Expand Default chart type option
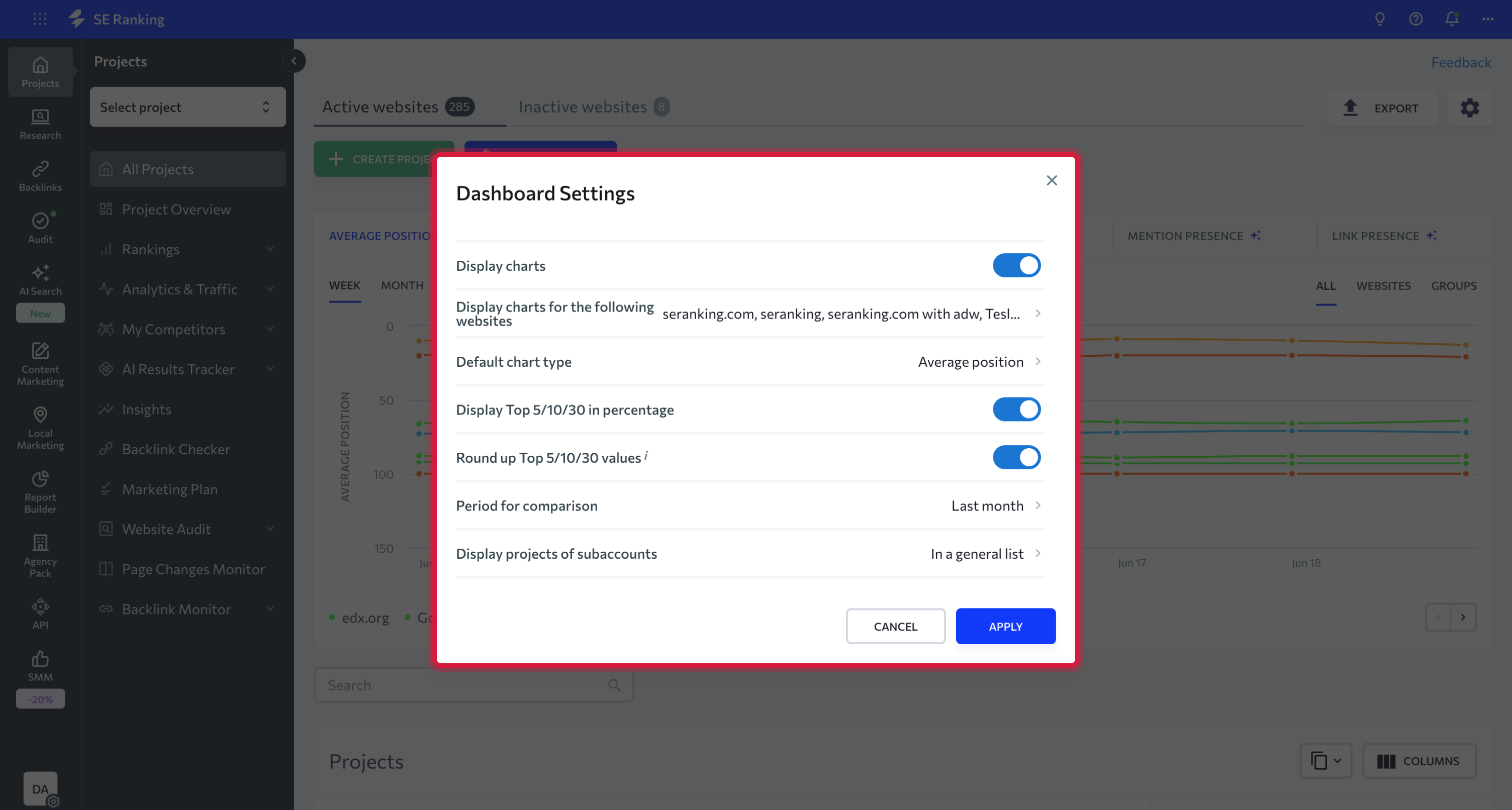The height and width of the screenshot is (810, 1512). click(750, 362)
